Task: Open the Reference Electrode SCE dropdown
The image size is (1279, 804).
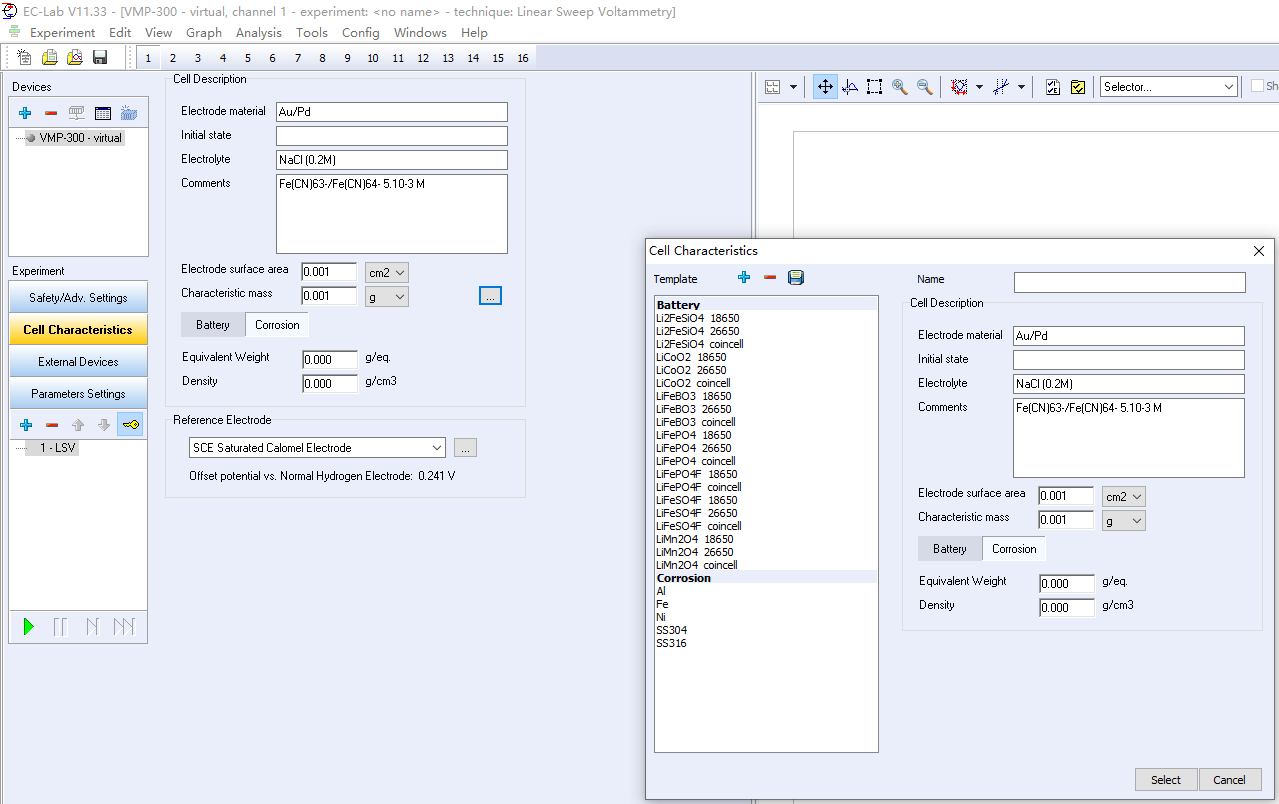Action: pyautogui.click(x=317, y=448)
